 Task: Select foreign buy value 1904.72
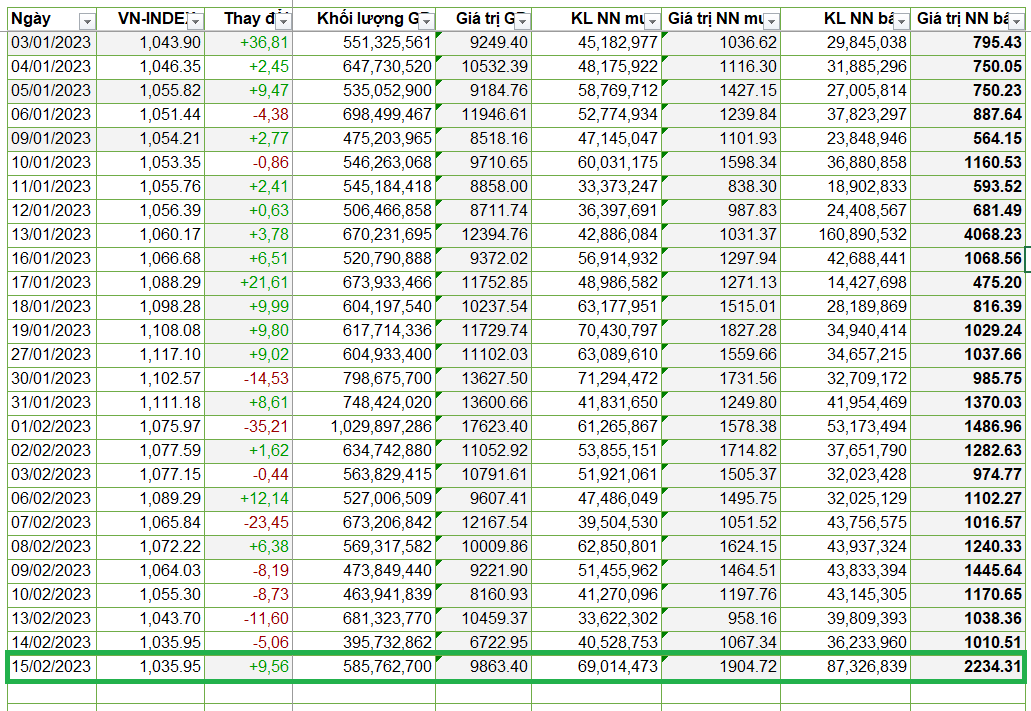721,667
